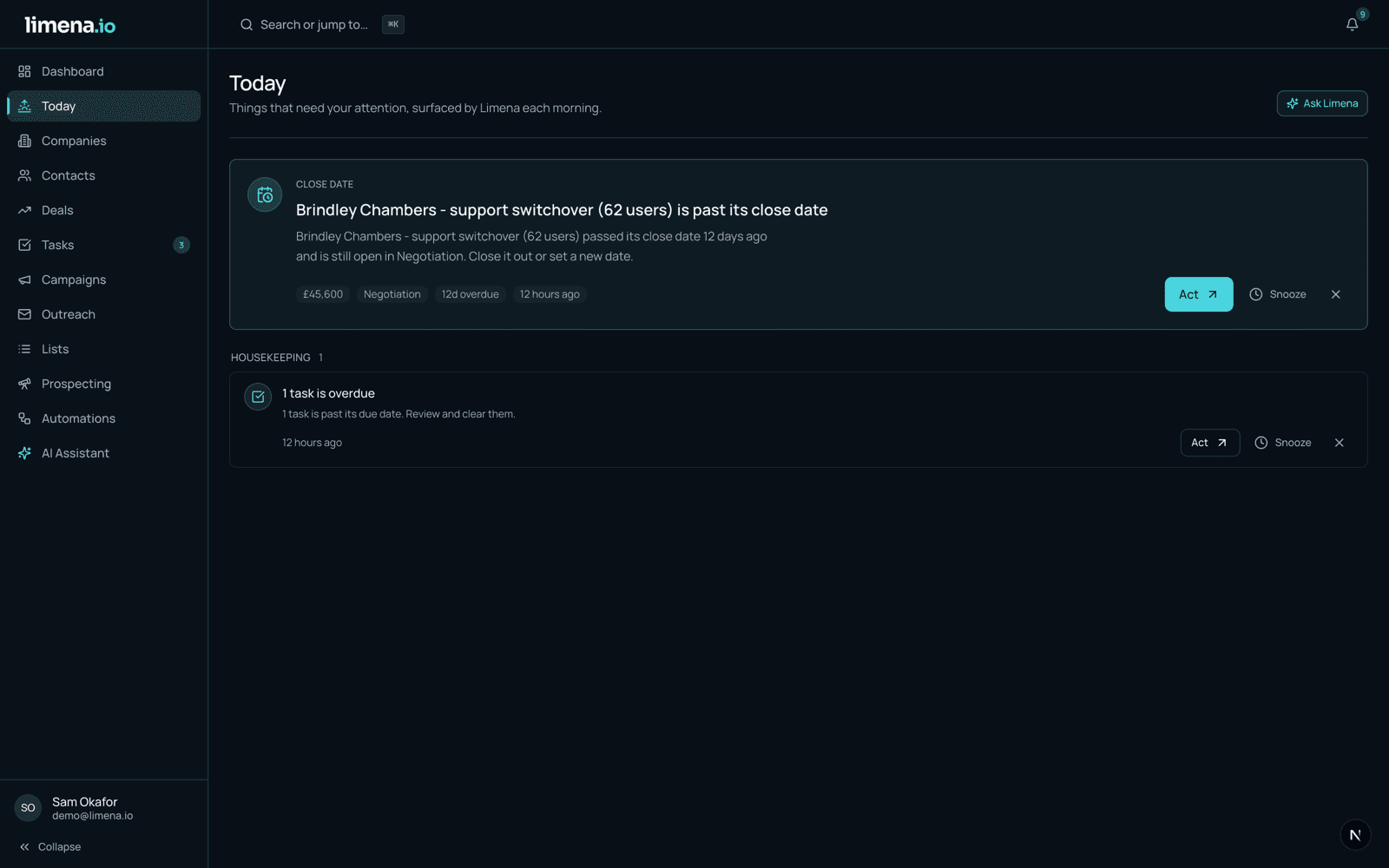1389x868 pixels.
Task: Open Sam Okafor profile menu
Action: tap(103, 808)
